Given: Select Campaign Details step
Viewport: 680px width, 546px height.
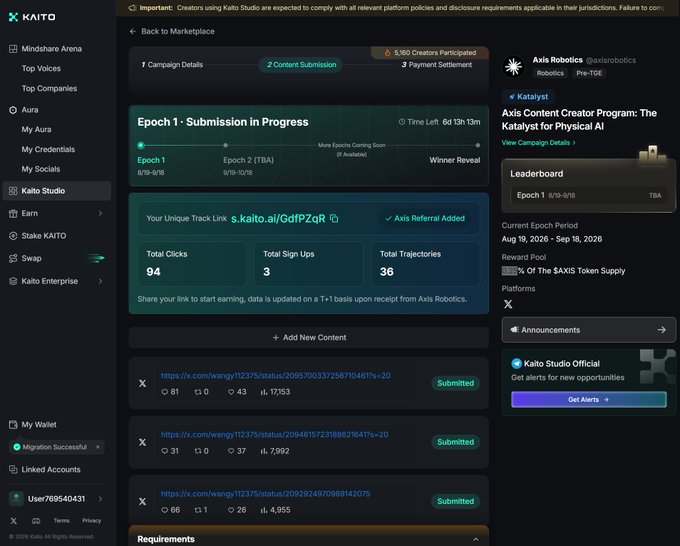Looking at the screenshot, I should 172,65.
